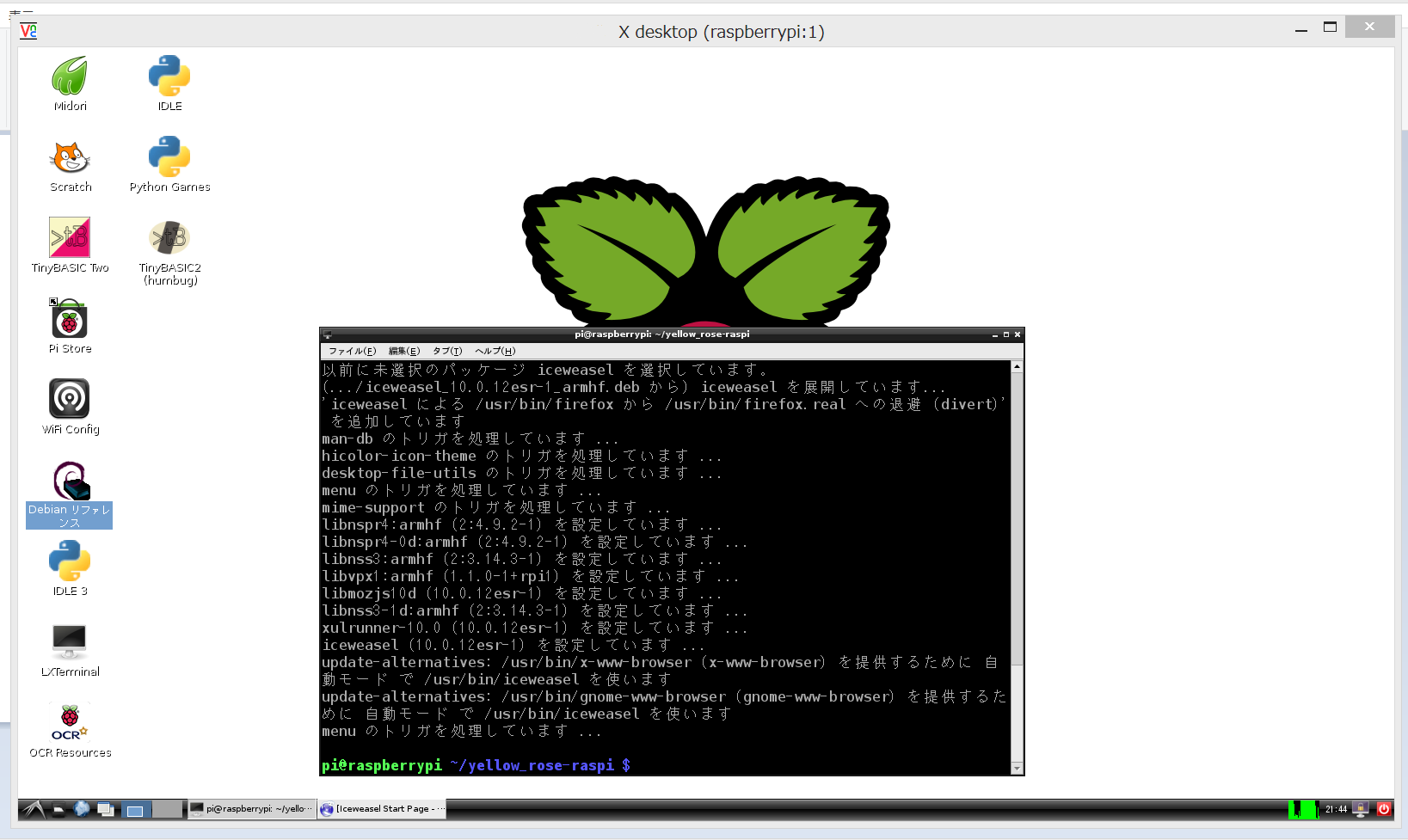Switch to the second desktop in pager

(168, 809)
